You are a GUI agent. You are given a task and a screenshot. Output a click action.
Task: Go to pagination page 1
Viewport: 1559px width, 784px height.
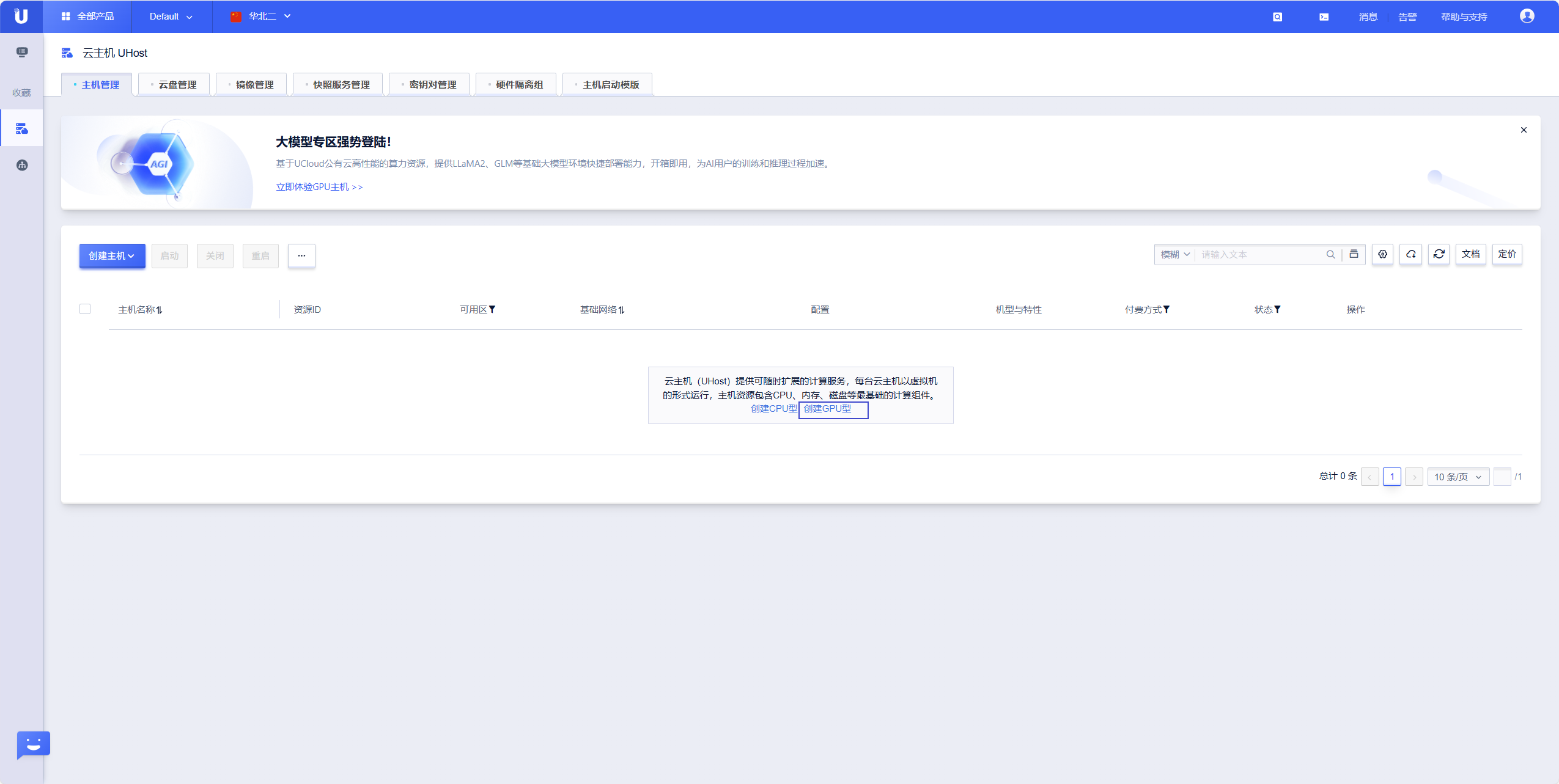(1391, 477)
